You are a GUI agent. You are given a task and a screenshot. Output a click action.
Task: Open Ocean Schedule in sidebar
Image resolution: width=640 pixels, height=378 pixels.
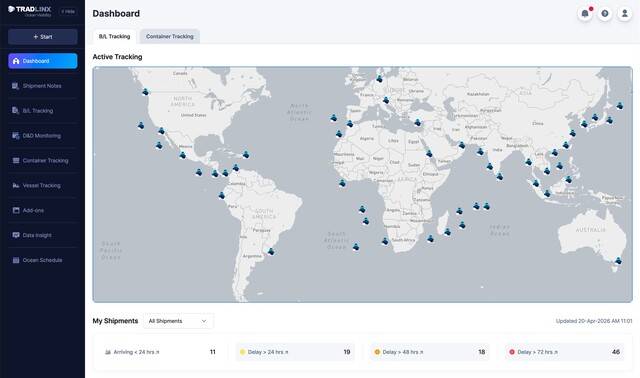pos(42,260)
